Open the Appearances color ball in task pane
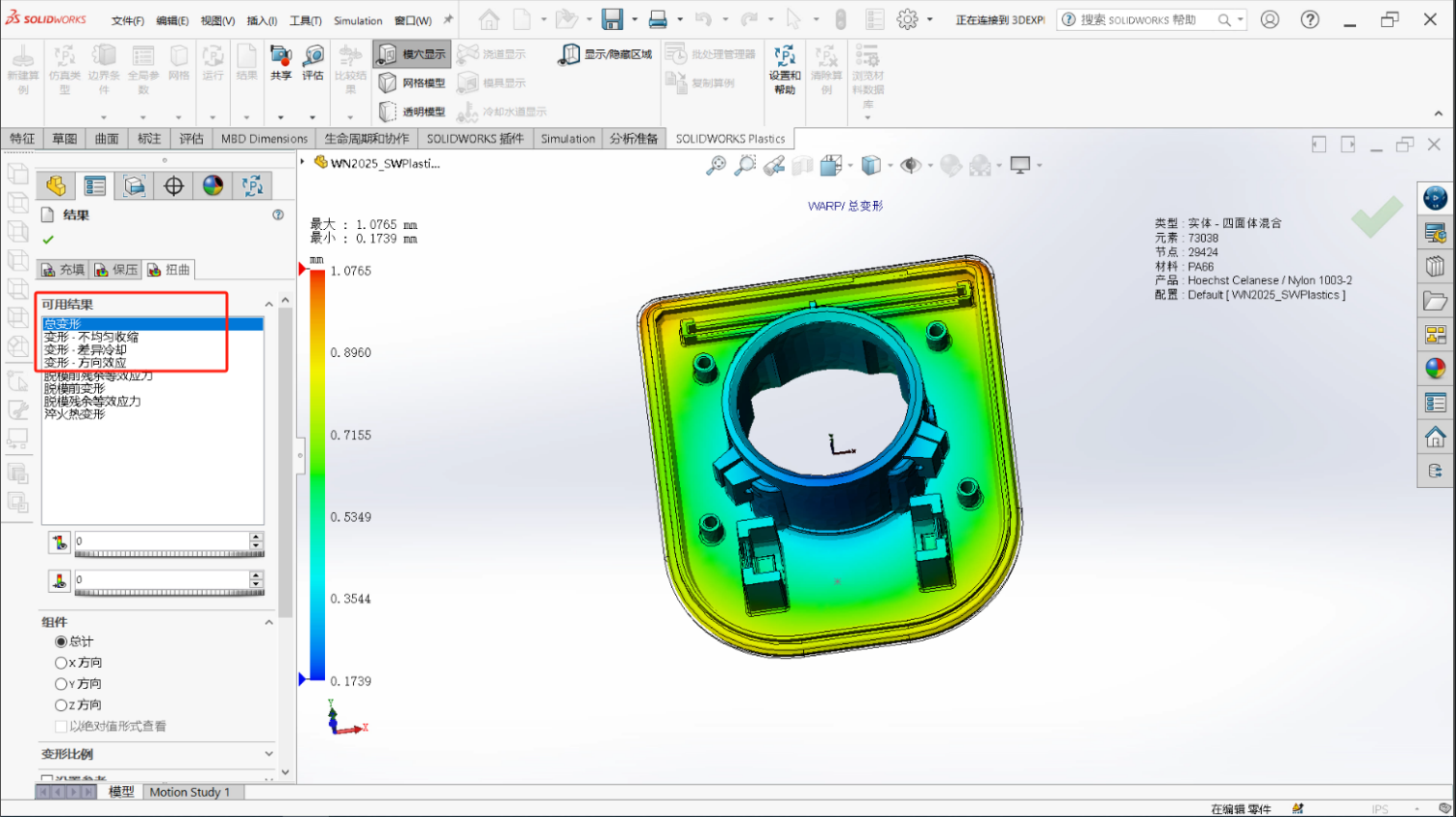1456x817 pixels. 1436,368
